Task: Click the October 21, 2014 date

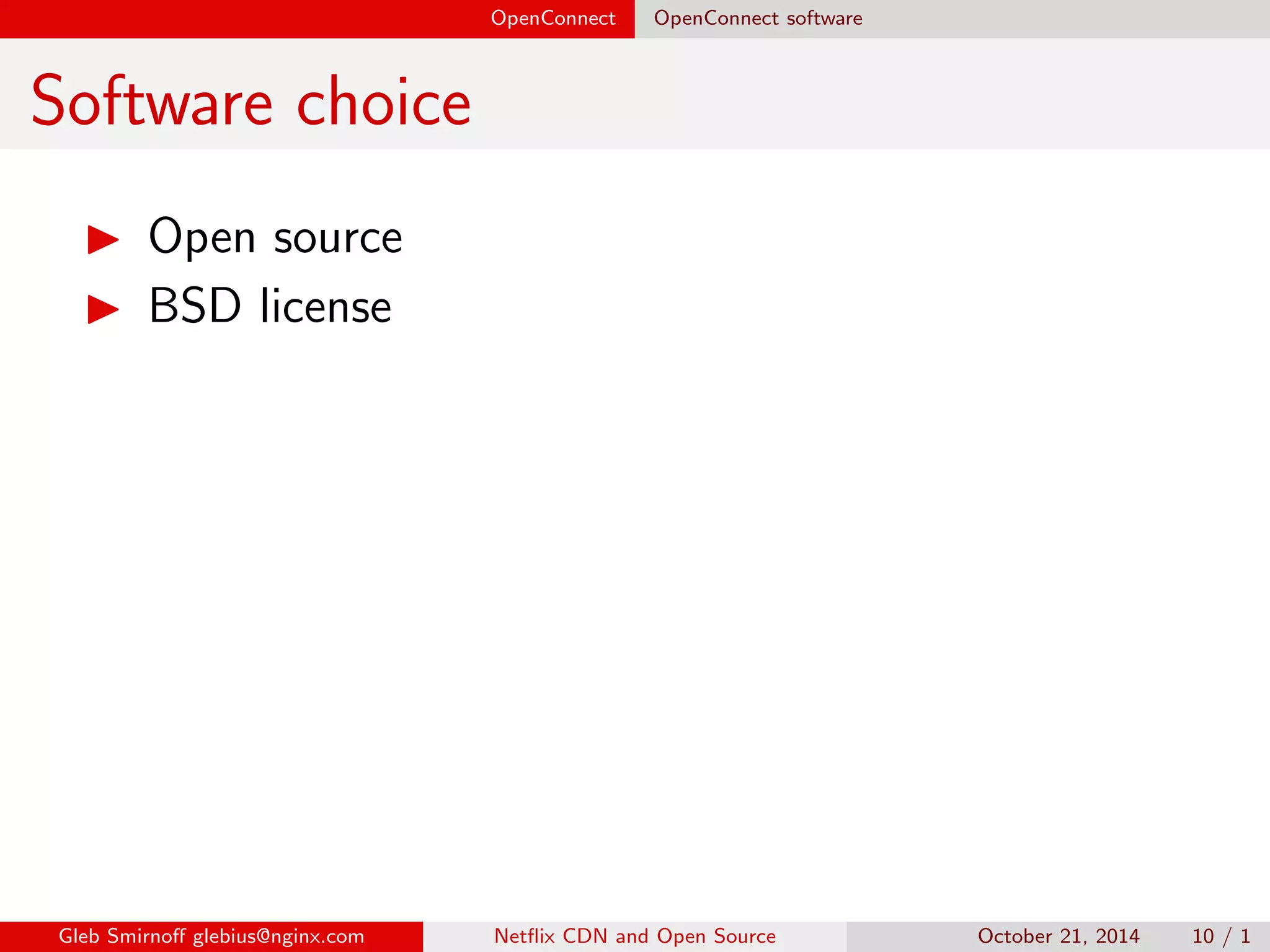Action: (1059, 936)
